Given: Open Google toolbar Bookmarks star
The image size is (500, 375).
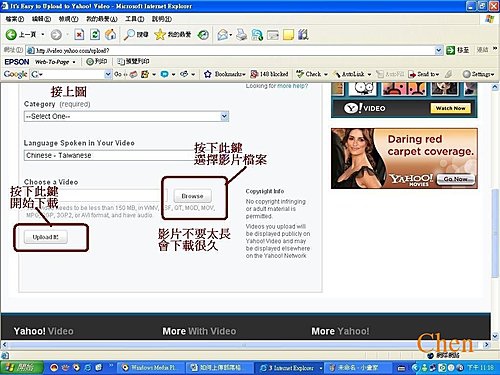Looking at the screenshot, I should [208, 74].
